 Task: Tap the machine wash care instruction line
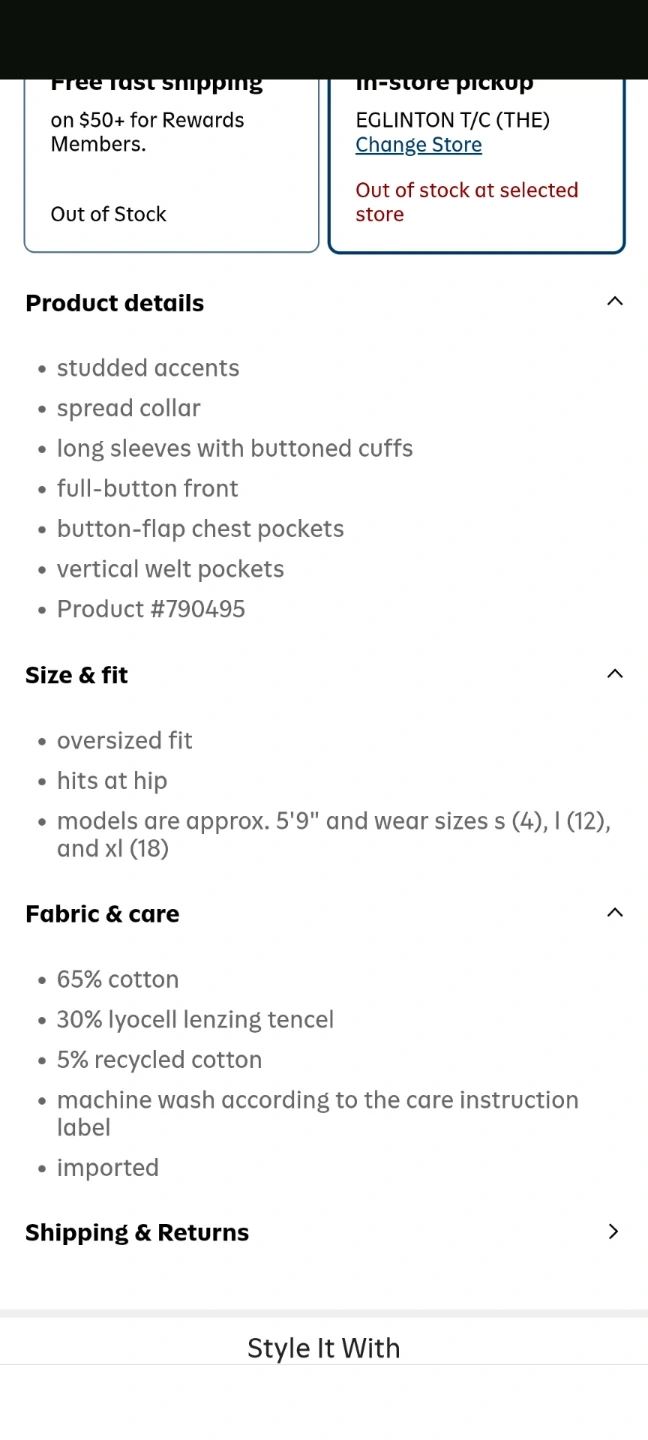[x=317, y=1113]
